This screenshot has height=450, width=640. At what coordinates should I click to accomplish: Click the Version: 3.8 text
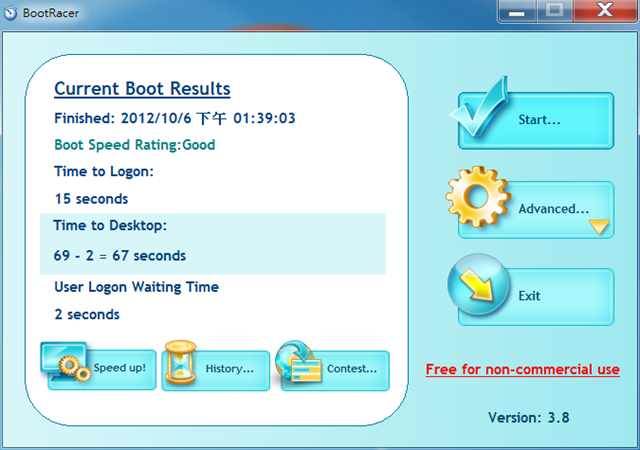[x=529, y=418]
